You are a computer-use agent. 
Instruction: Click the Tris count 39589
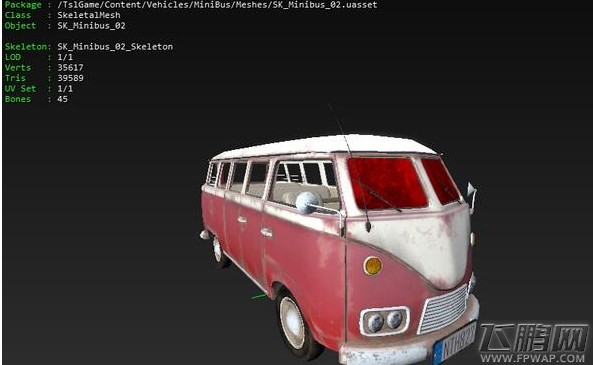click(x=70, y=78)
